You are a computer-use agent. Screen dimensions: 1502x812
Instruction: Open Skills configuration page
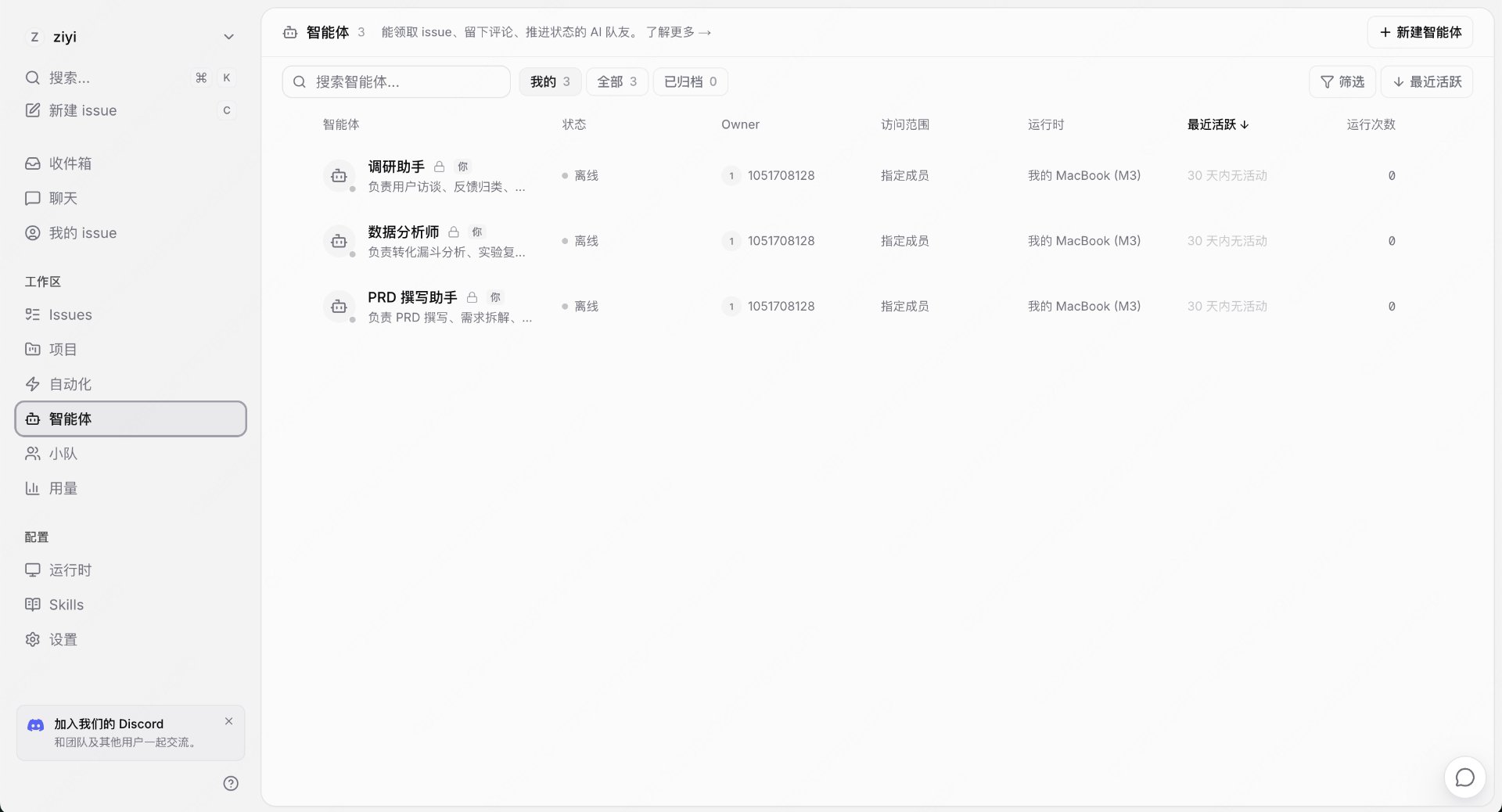131,605
